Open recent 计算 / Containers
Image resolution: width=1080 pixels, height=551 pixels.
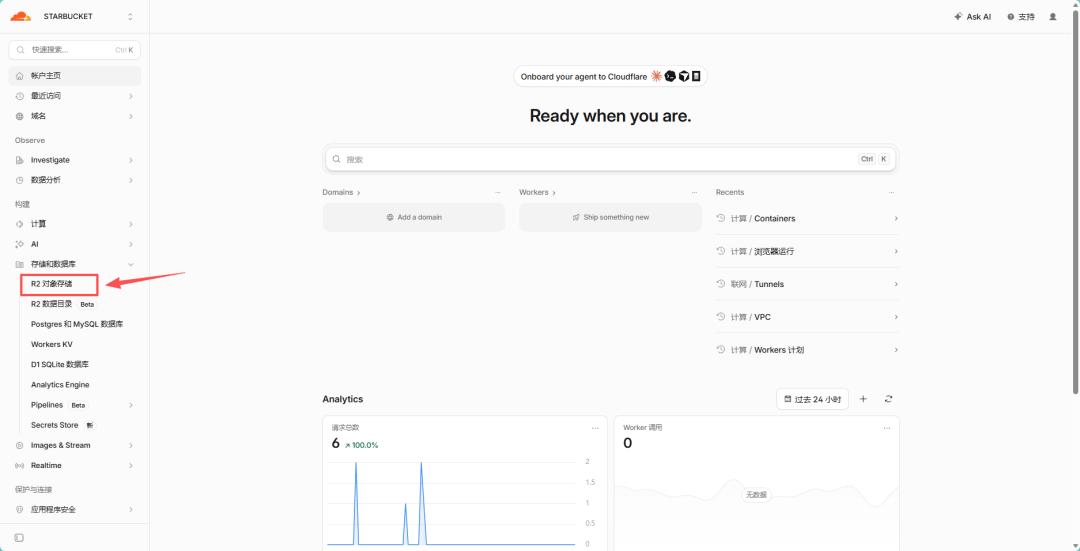pos(807,218)
